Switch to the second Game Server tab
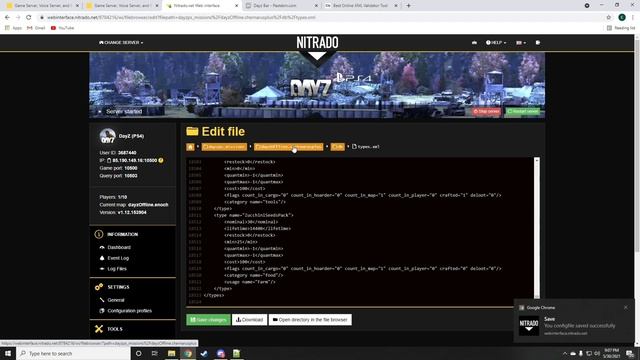This screenshot has height=360, width=640. (x=122, y=6)
